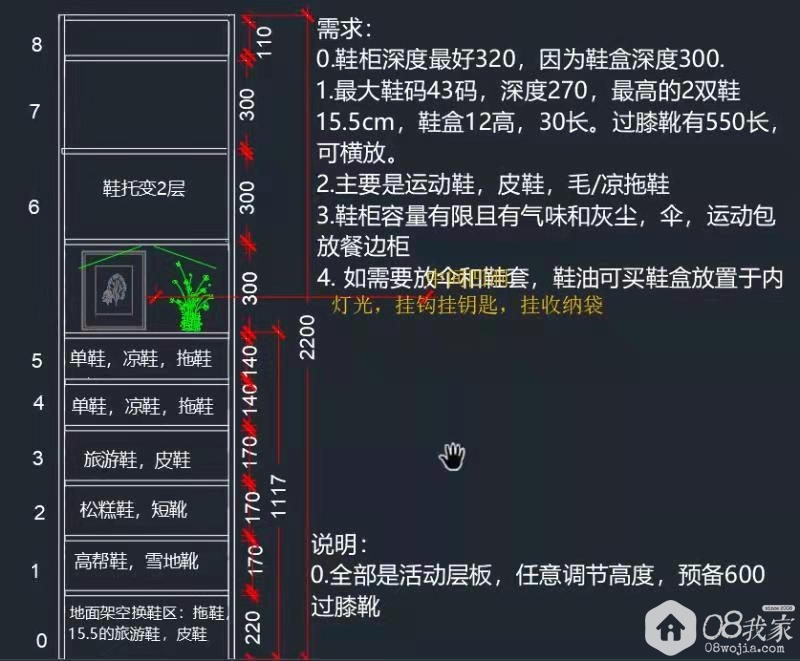This screenshot has width=800, height=661.
Task: Click the 说明: heading text
Action: pos(339,544)
